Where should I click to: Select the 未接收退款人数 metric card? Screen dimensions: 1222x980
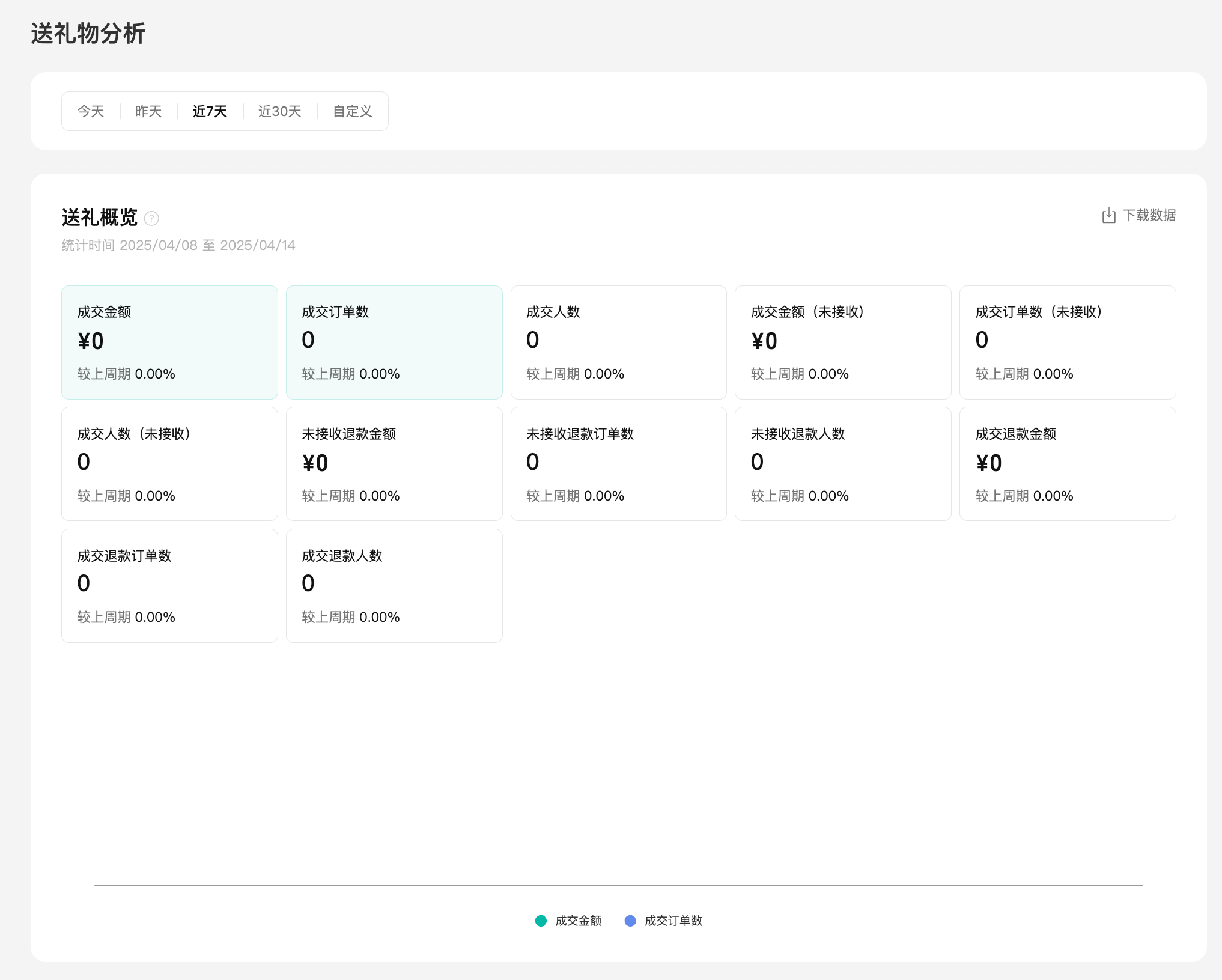(x=842, y=463)
